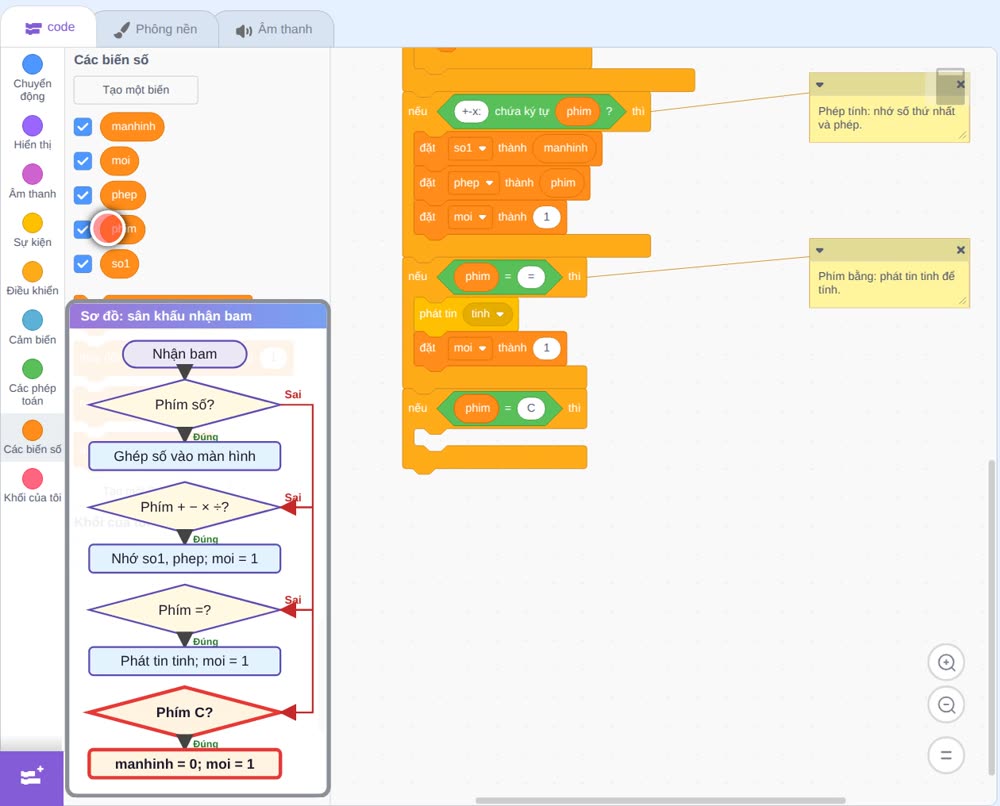Switch to the Phông nền tab

coord(156,29)
